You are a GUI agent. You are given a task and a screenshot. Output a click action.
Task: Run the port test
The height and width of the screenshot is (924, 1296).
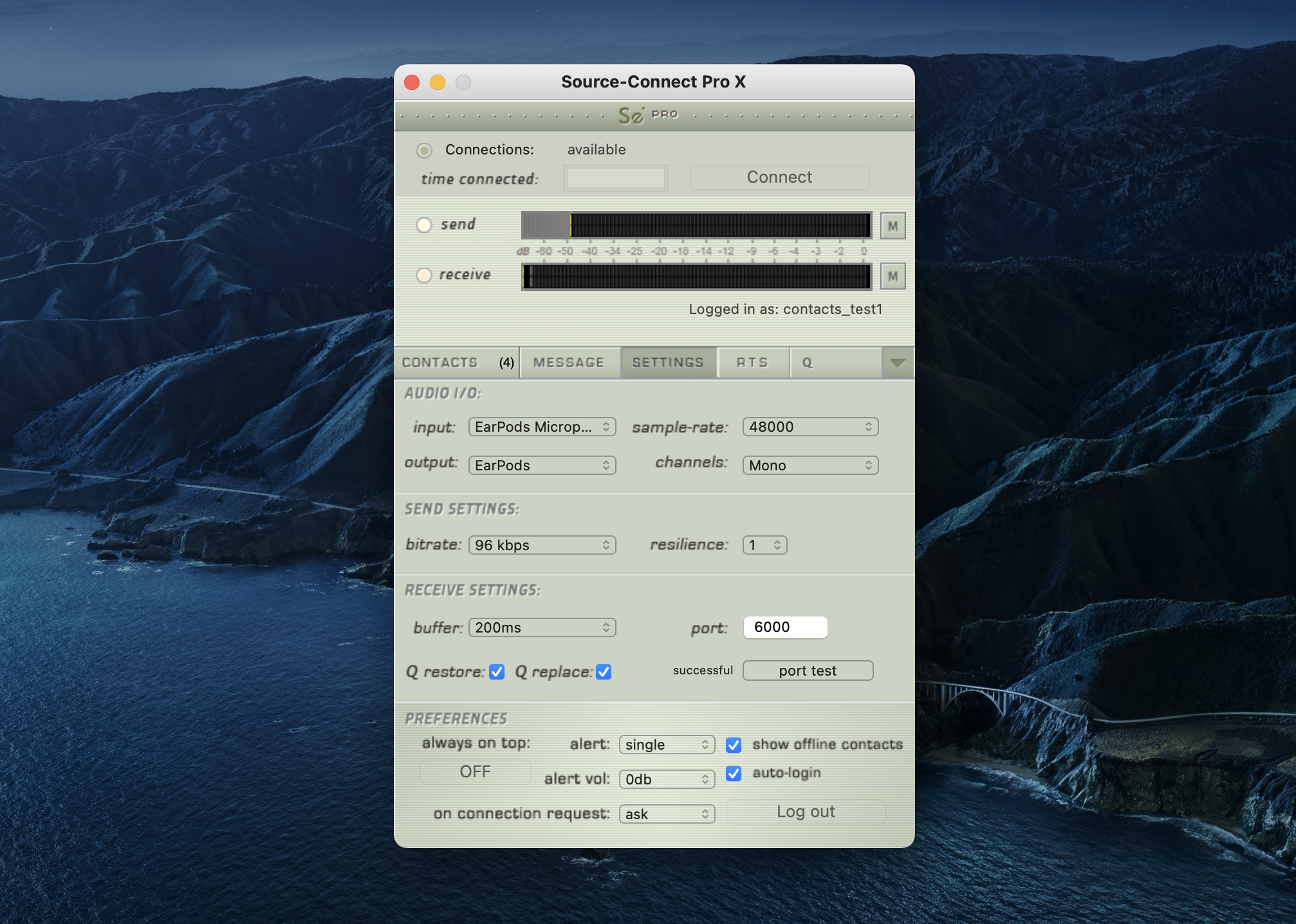pos(808,670)
